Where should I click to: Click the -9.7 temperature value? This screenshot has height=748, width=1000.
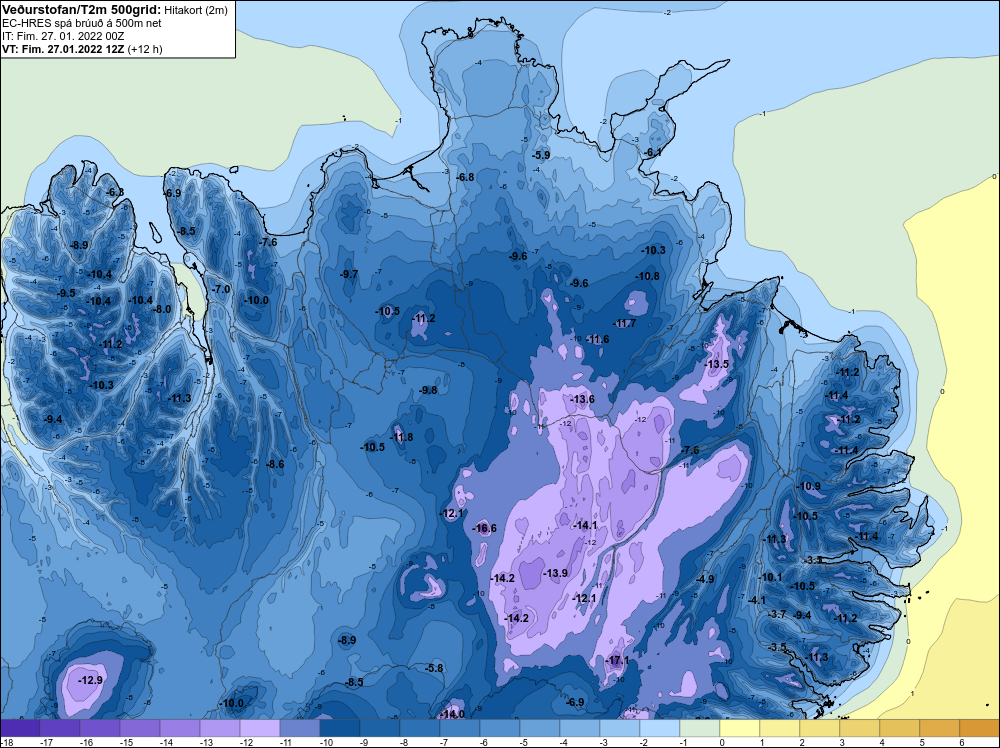point(349,274)
